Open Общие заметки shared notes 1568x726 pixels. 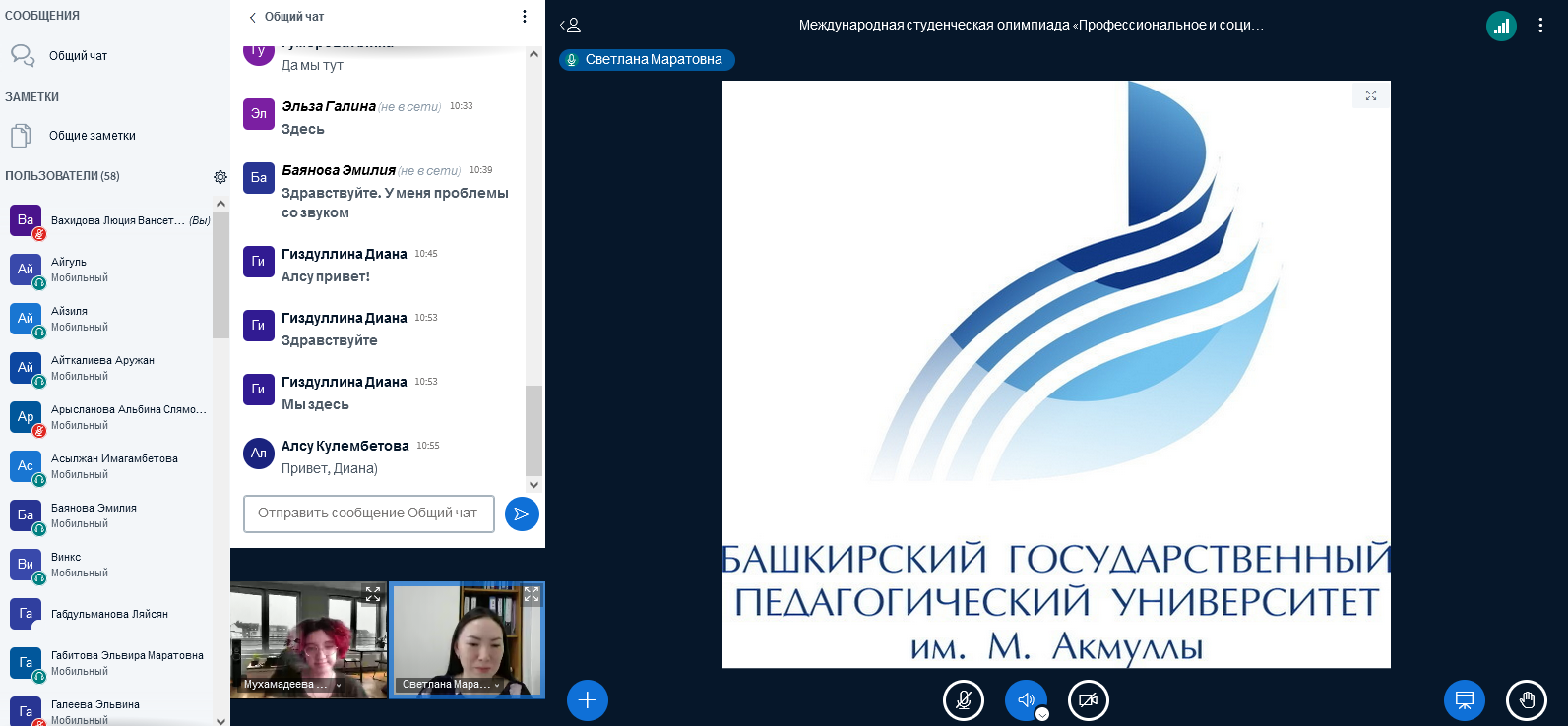[x=92, y=136]
